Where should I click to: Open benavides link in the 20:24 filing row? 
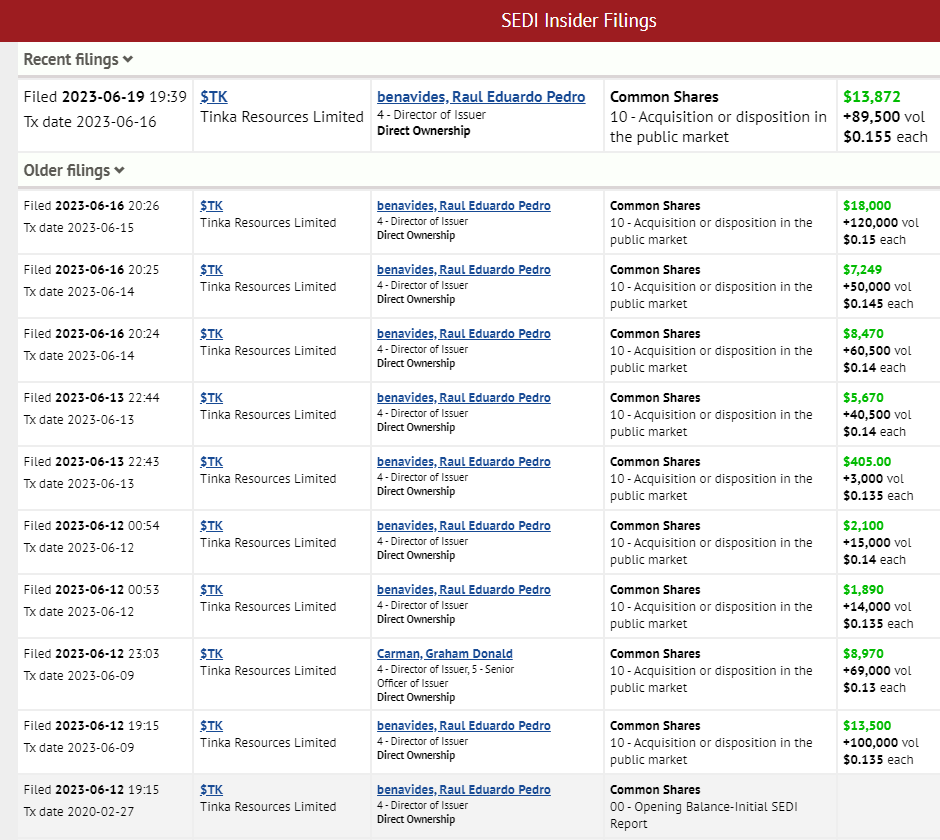coord(463,334)
